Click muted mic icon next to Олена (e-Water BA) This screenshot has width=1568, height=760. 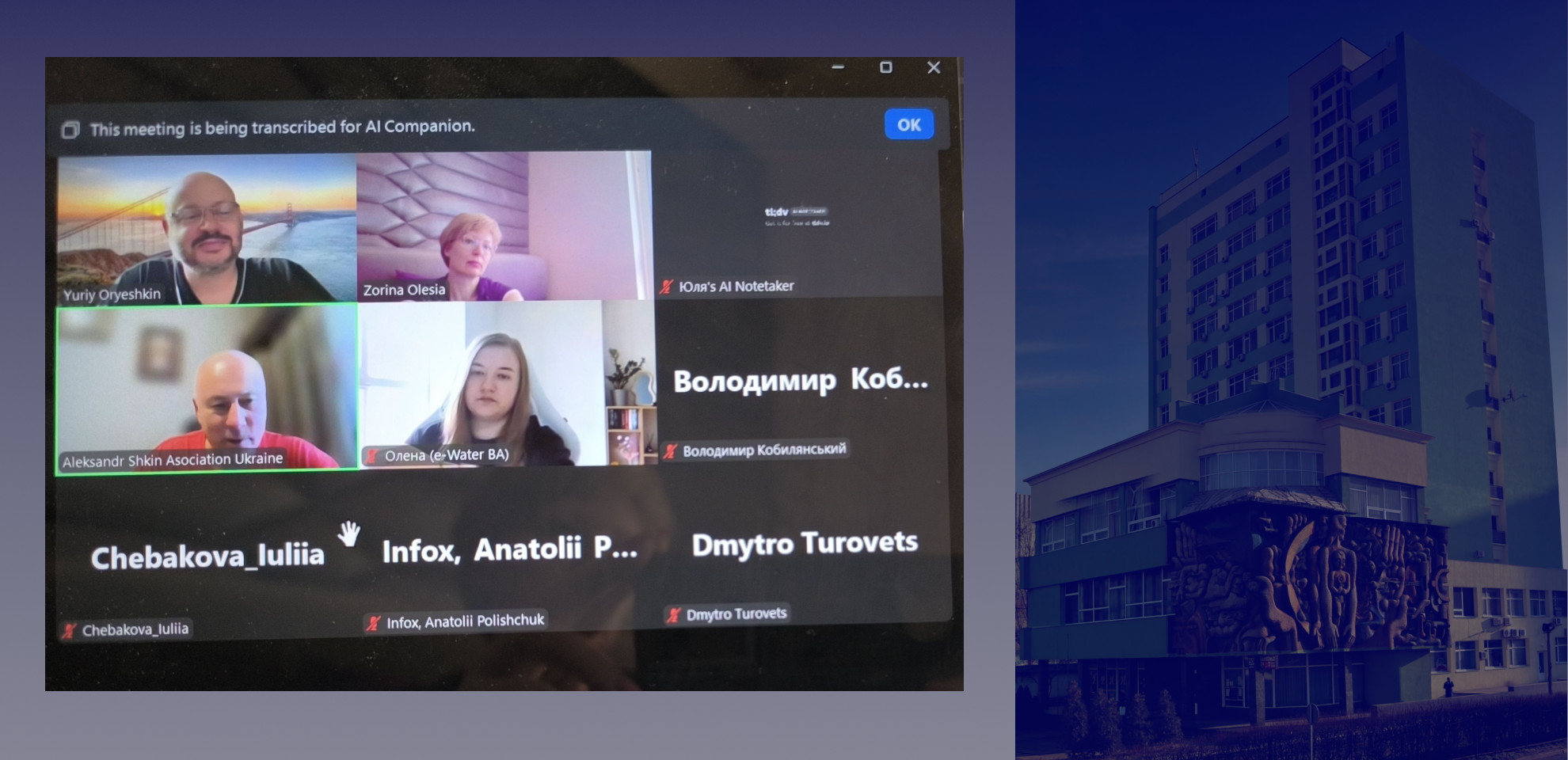[x=371, y=456]
